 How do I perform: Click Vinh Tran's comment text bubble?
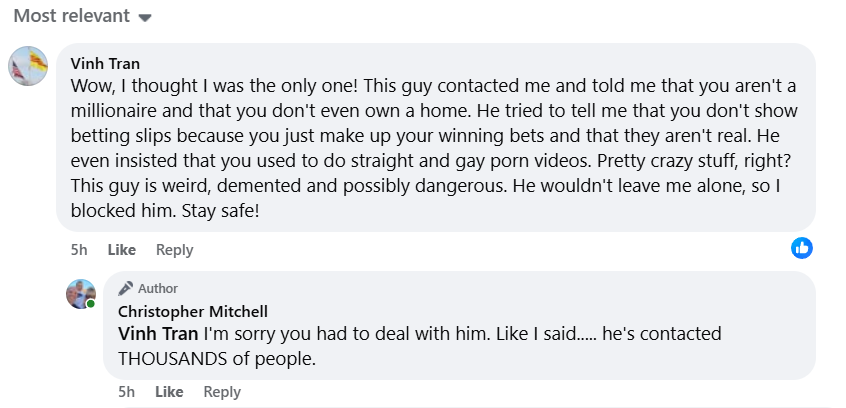(436, 138)
